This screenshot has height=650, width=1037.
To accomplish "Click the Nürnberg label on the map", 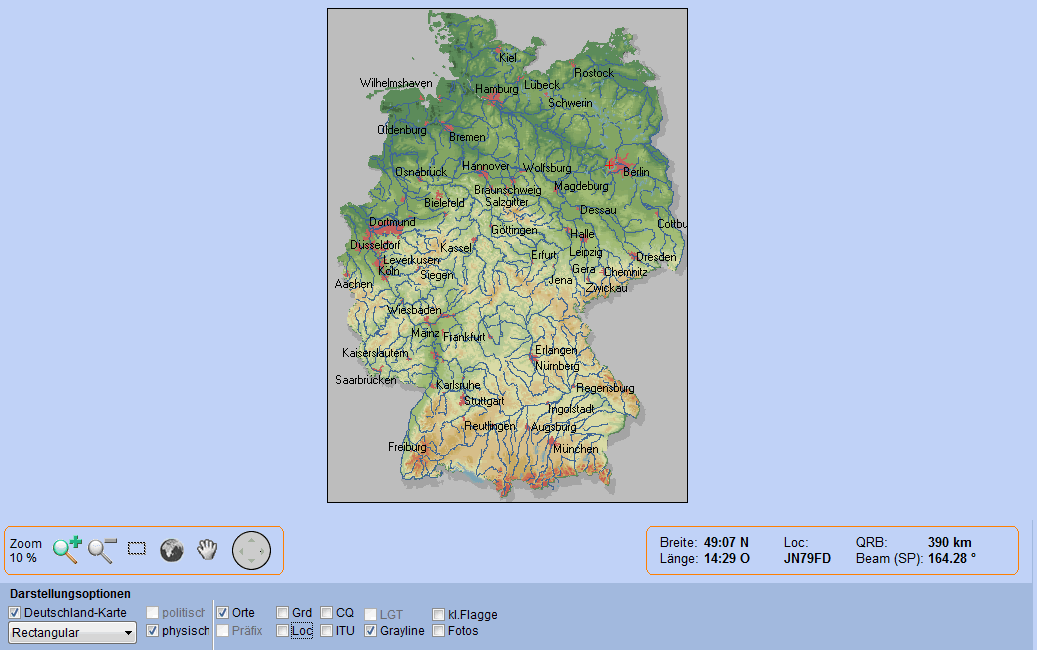I will pos(557,366).
